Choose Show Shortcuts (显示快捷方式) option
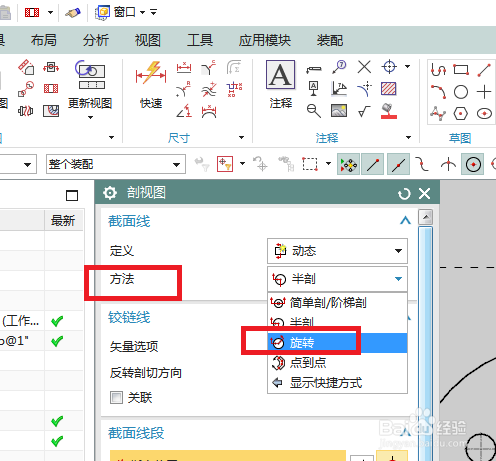 [337, 383]
